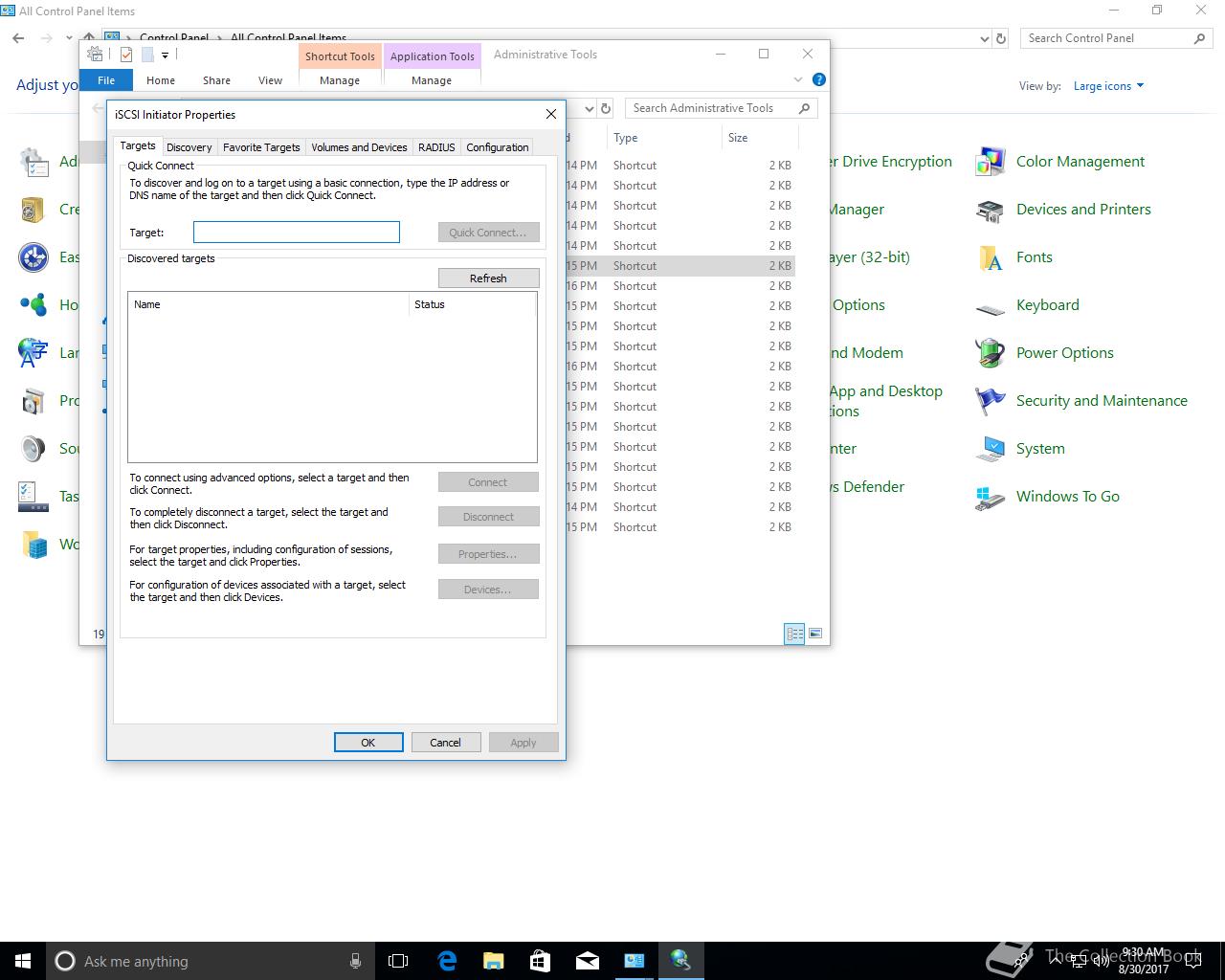Click the Target input field
1225x980 pixels.
(297, 233)
